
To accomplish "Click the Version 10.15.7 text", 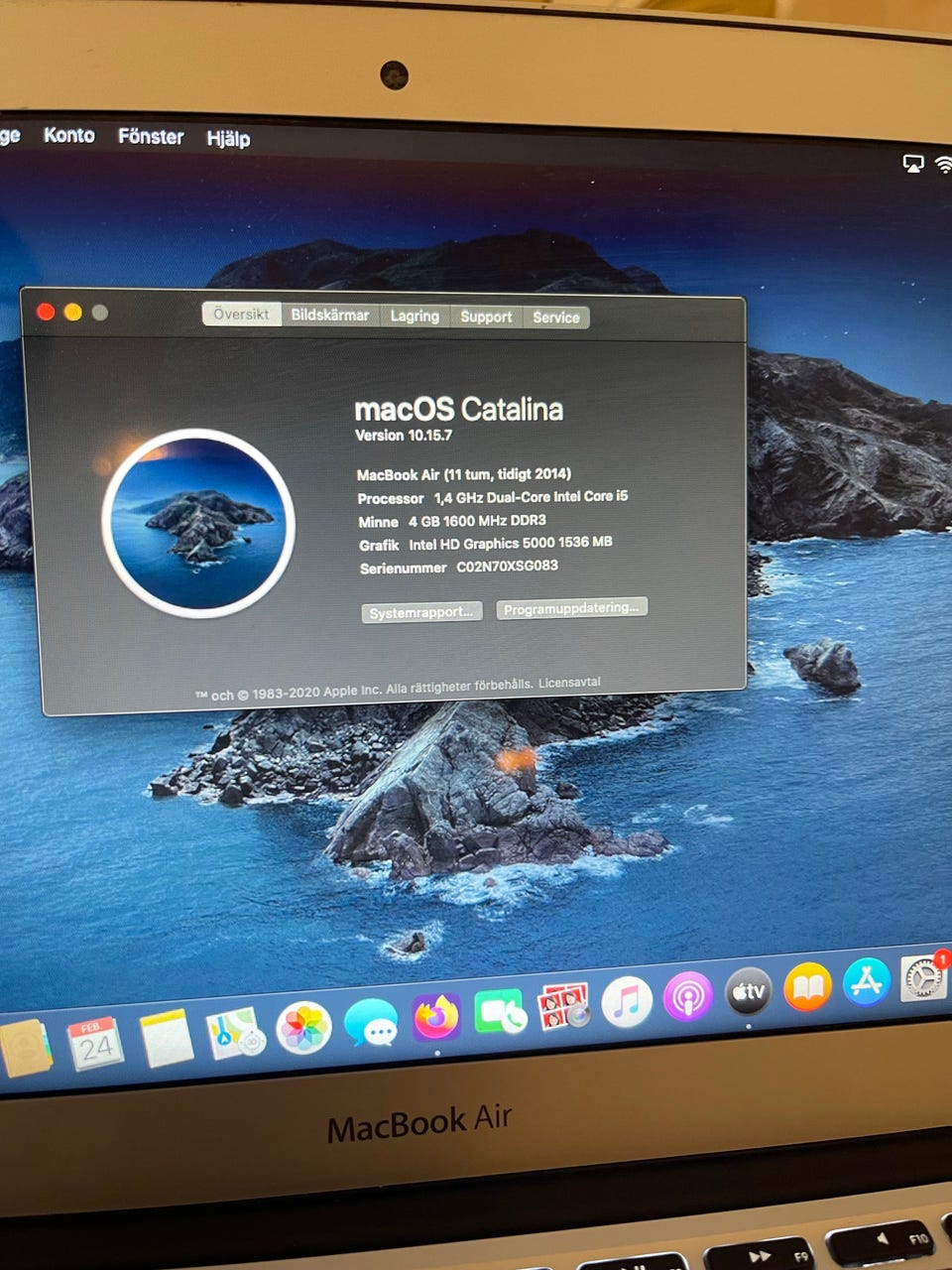I will pos(404,435).
